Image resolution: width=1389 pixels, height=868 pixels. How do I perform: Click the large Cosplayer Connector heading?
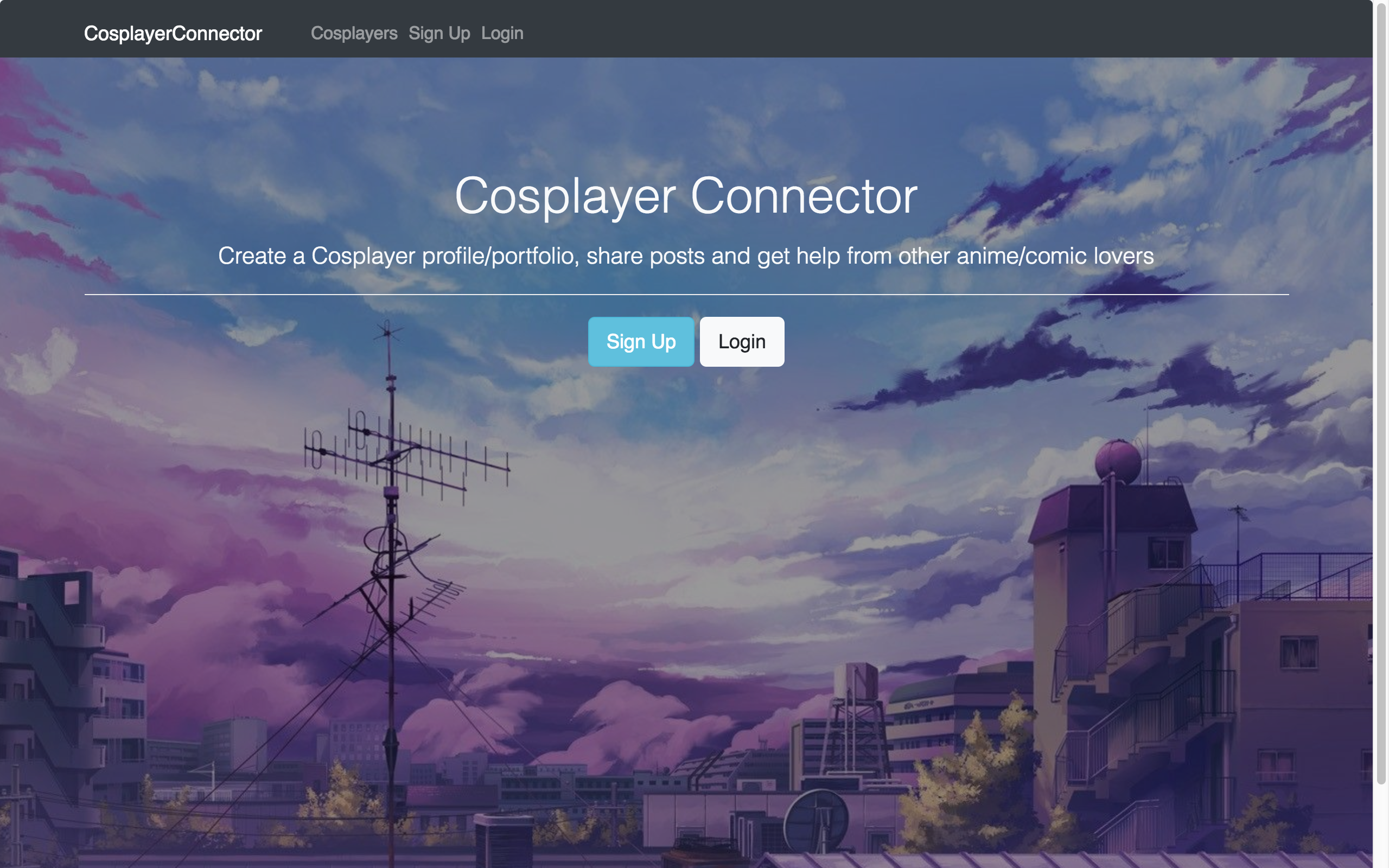(686, 196)
